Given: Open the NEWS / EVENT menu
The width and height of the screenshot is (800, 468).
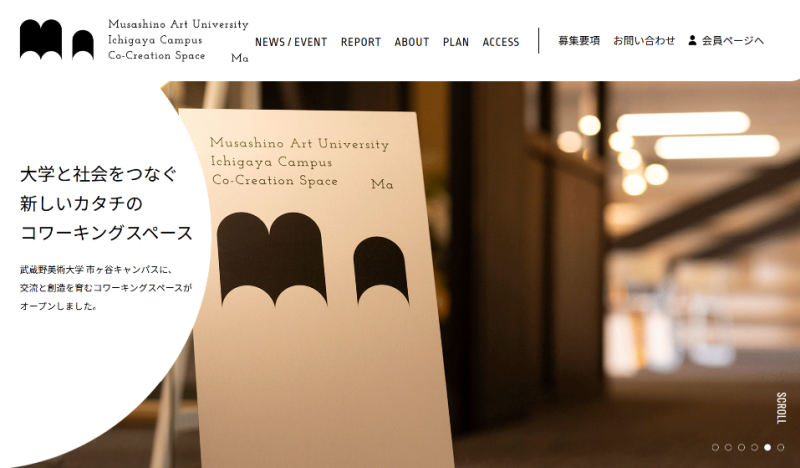Looking at the screenshot, I should (x=291, y=42).
